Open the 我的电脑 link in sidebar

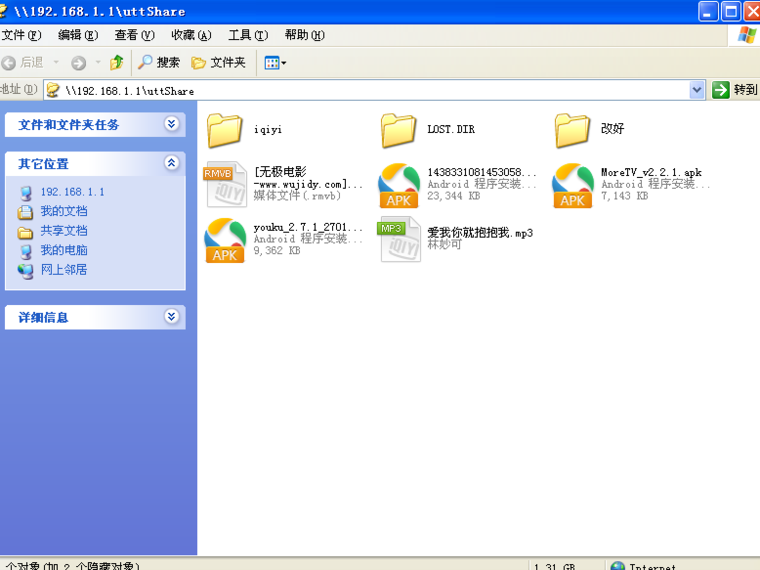pyautogui.click(x=63, y=250)
